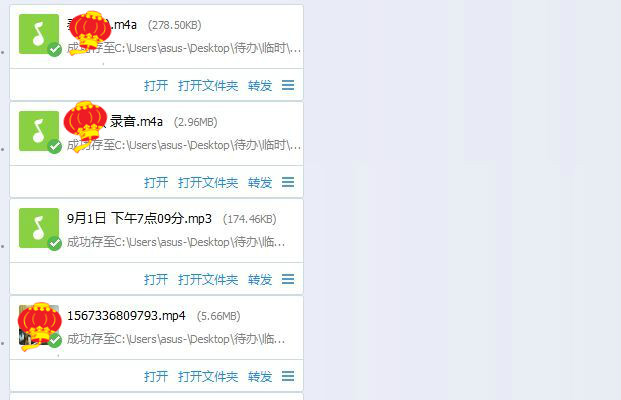Open more options menu for 2.96MB recording
This screenshot has width=621, height=400.
[x=288, y=182]
